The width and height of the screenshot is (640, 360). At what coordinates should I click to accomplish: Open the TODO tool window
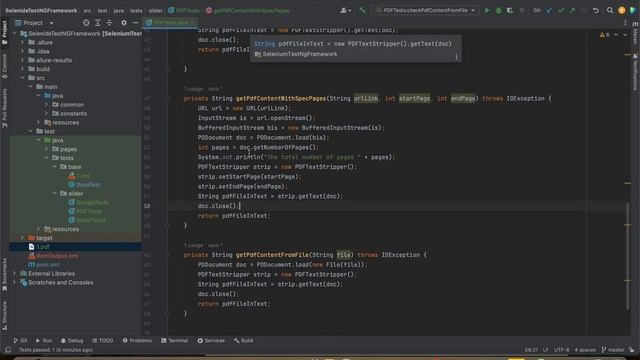[x=102, y=340]
